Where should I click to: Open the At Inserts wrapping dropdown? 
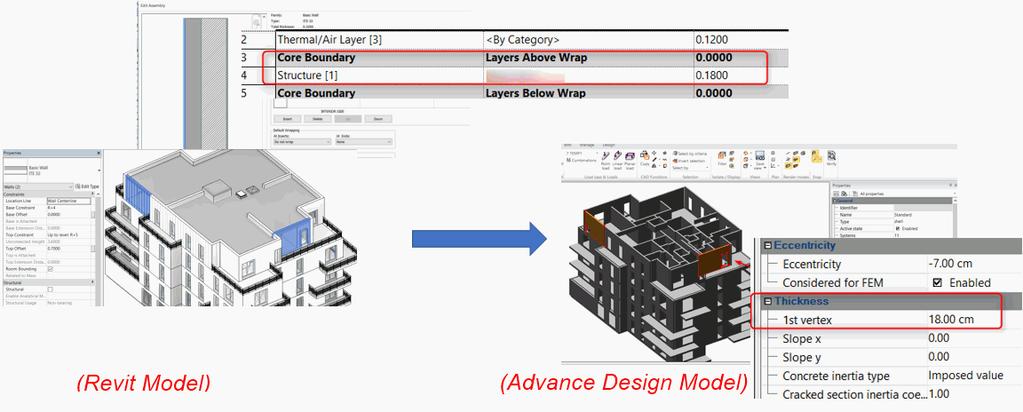click(x=303, y=142)
